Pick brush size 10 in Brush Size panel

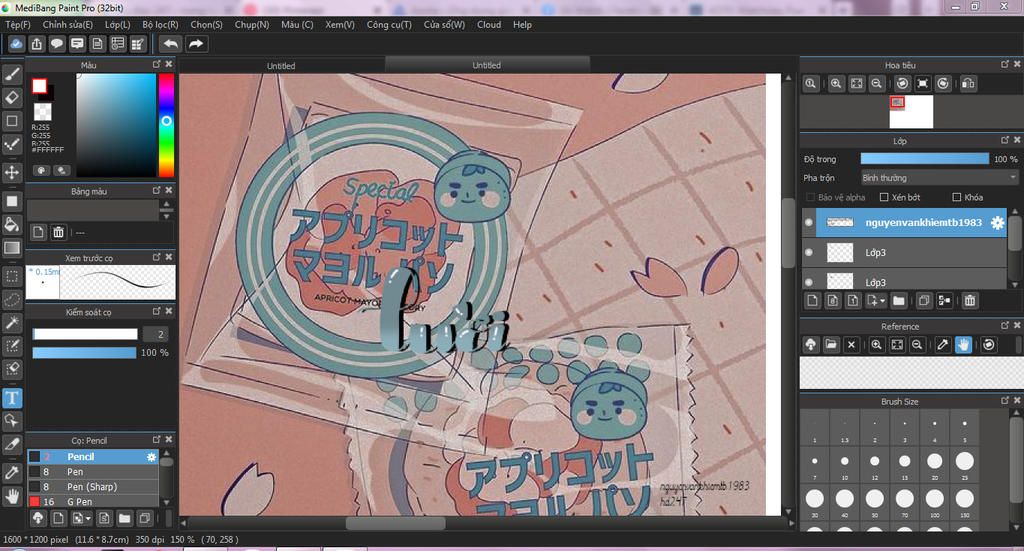844,464
